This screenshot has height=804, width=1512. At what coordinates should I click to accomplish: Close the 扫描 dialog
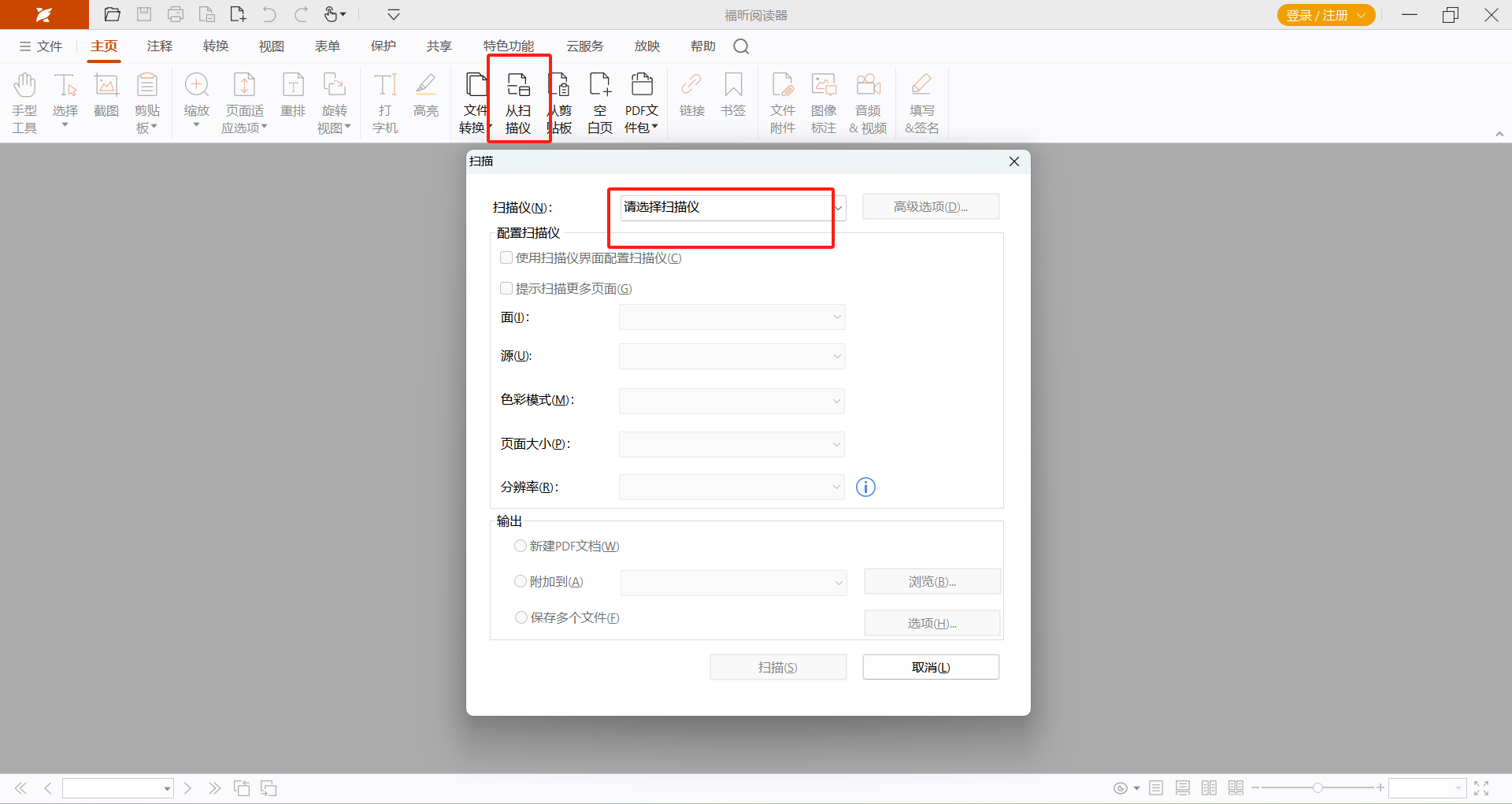tap(1014, 161)
